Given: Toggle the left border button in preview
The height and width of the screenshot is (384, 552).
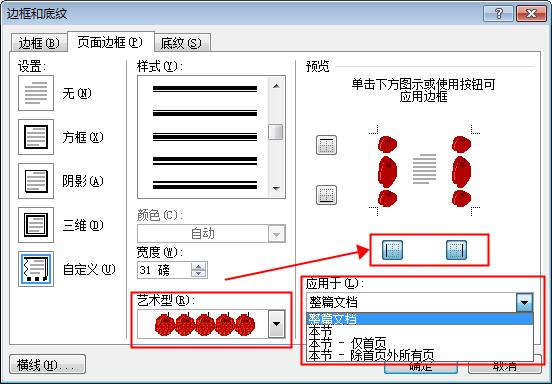Looking at the screenshot, I should (393, 250).
